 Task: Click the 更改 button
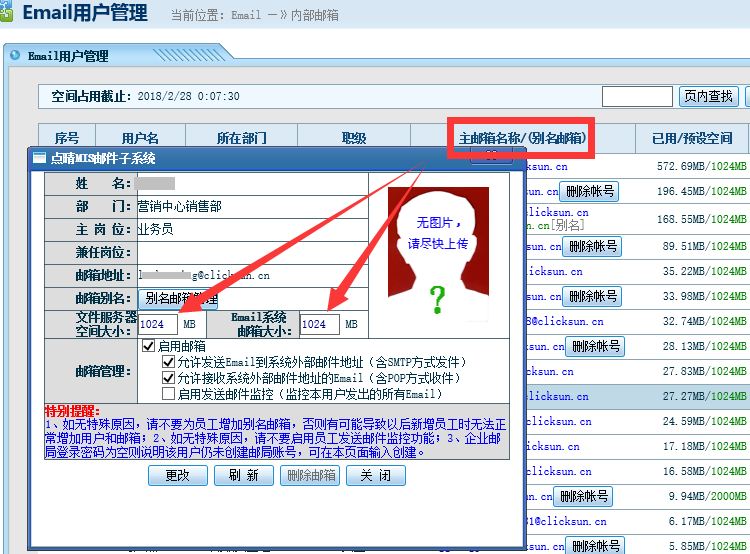coord(177,476)
